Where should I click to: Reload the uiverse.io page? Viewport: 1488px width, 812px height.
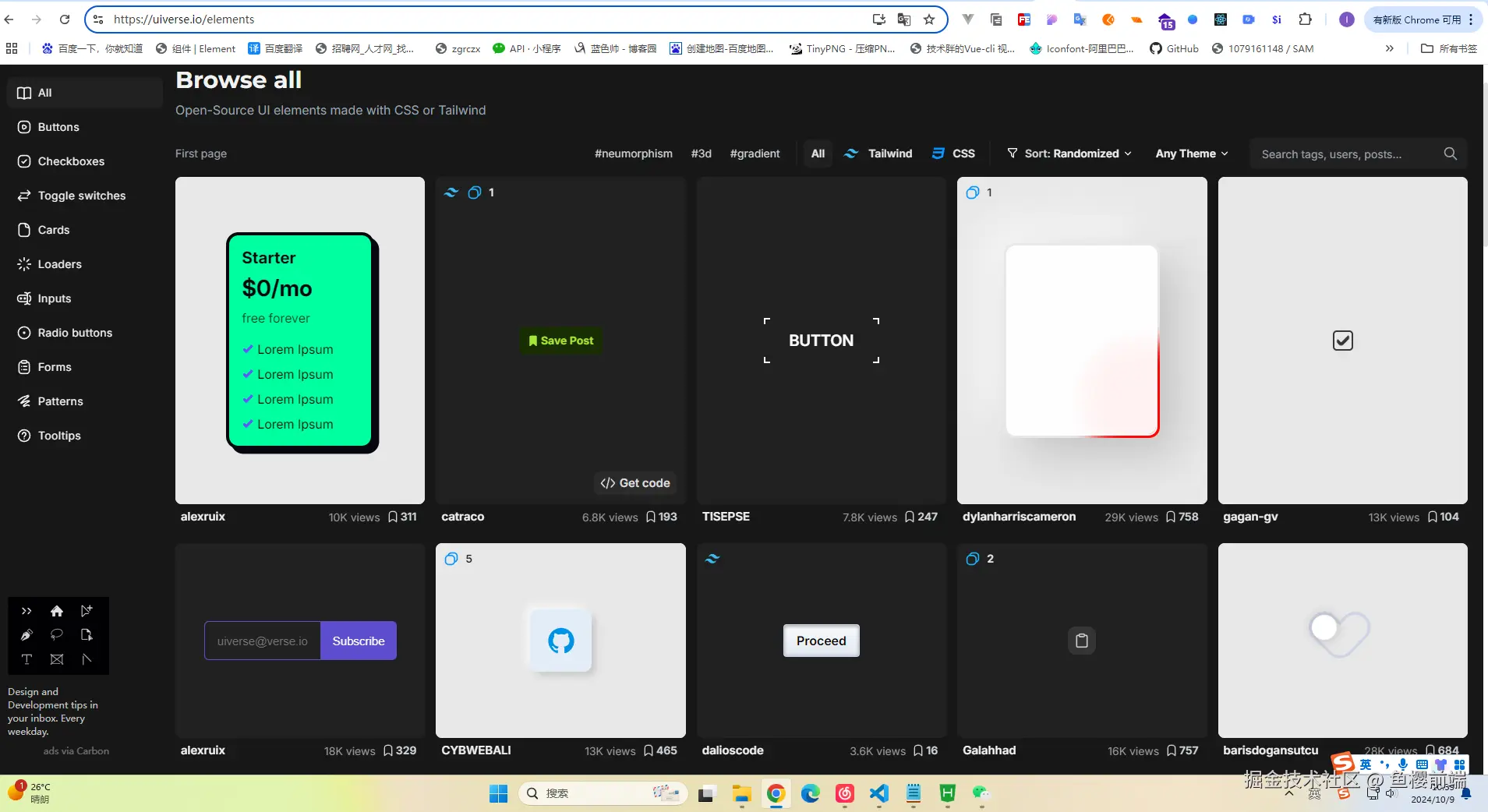click(x=65, y=19)
